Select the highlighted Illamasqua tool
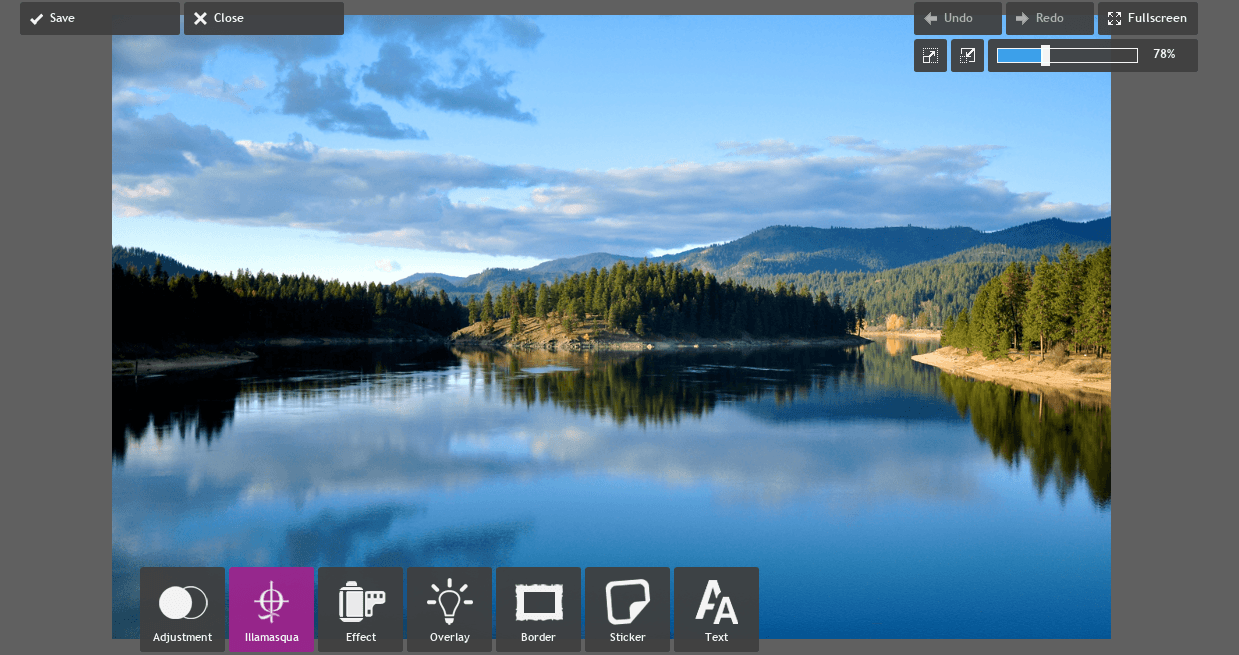This screenshot has height=655, width=1239. (271, 609)
